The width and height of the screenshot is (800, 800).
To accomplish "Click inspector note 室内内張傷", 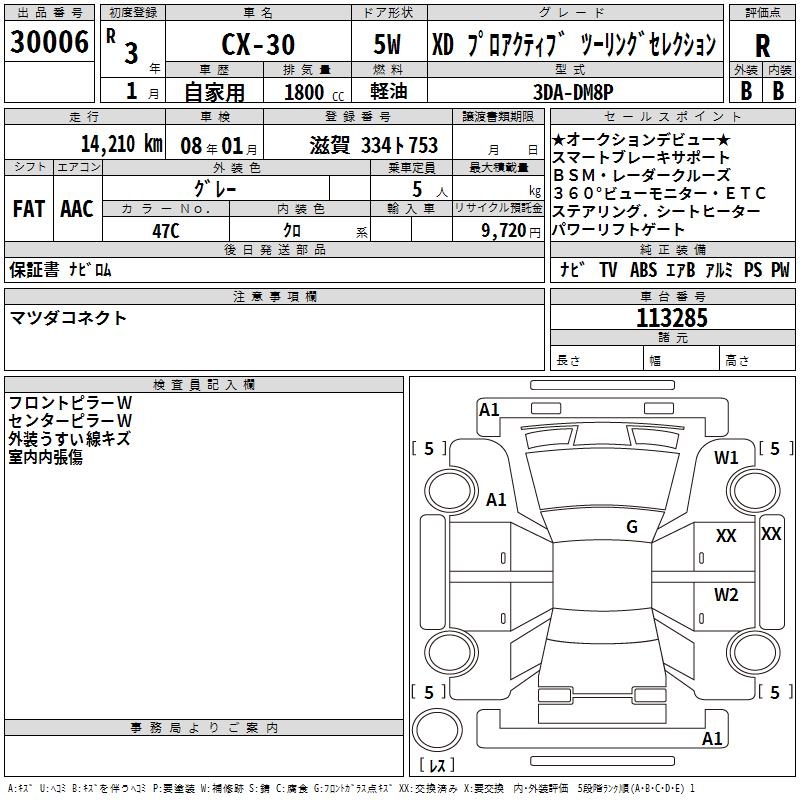I will 45,457.
